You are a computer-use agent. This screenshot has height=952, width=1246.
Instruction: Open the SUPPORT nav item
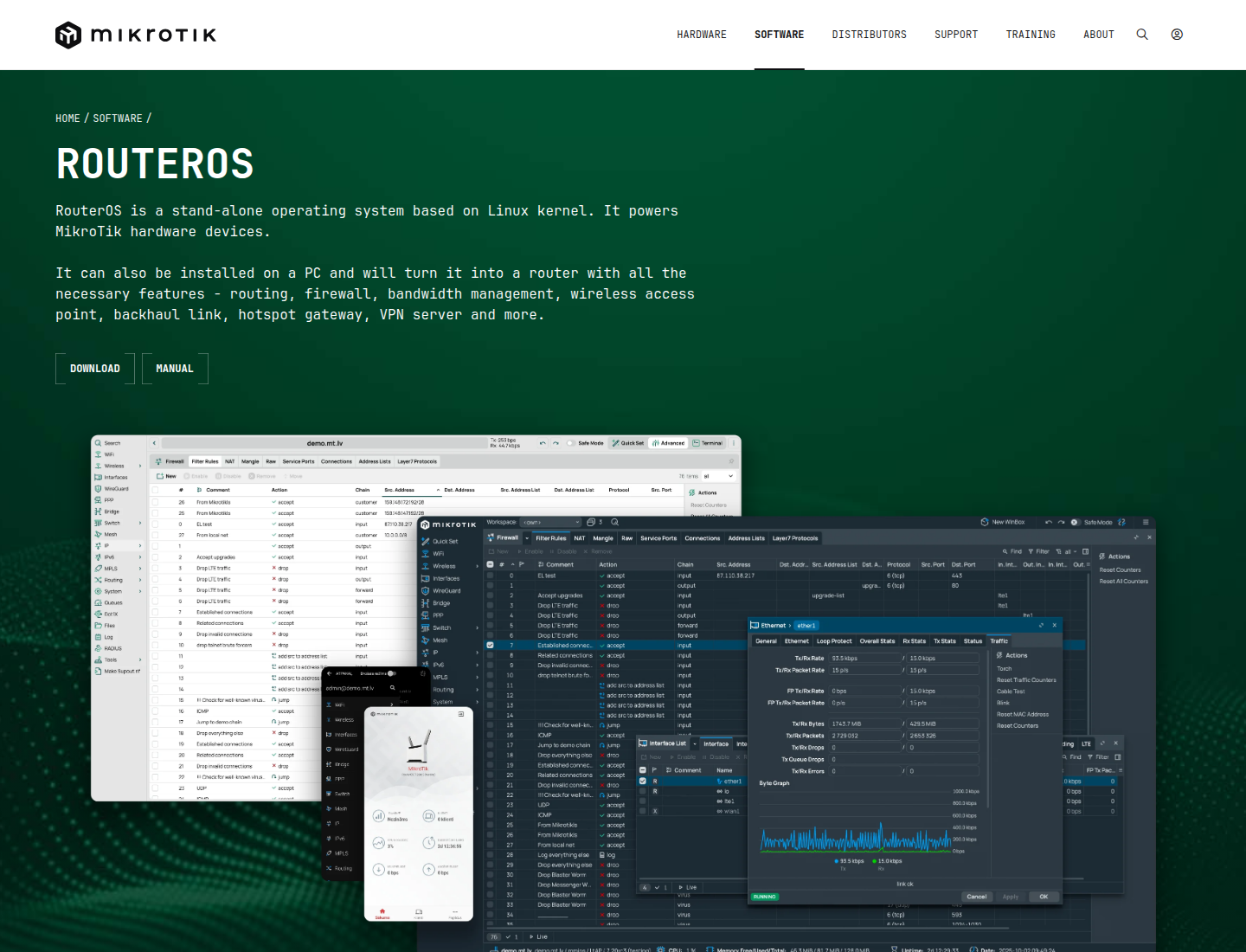coord(956,35)
